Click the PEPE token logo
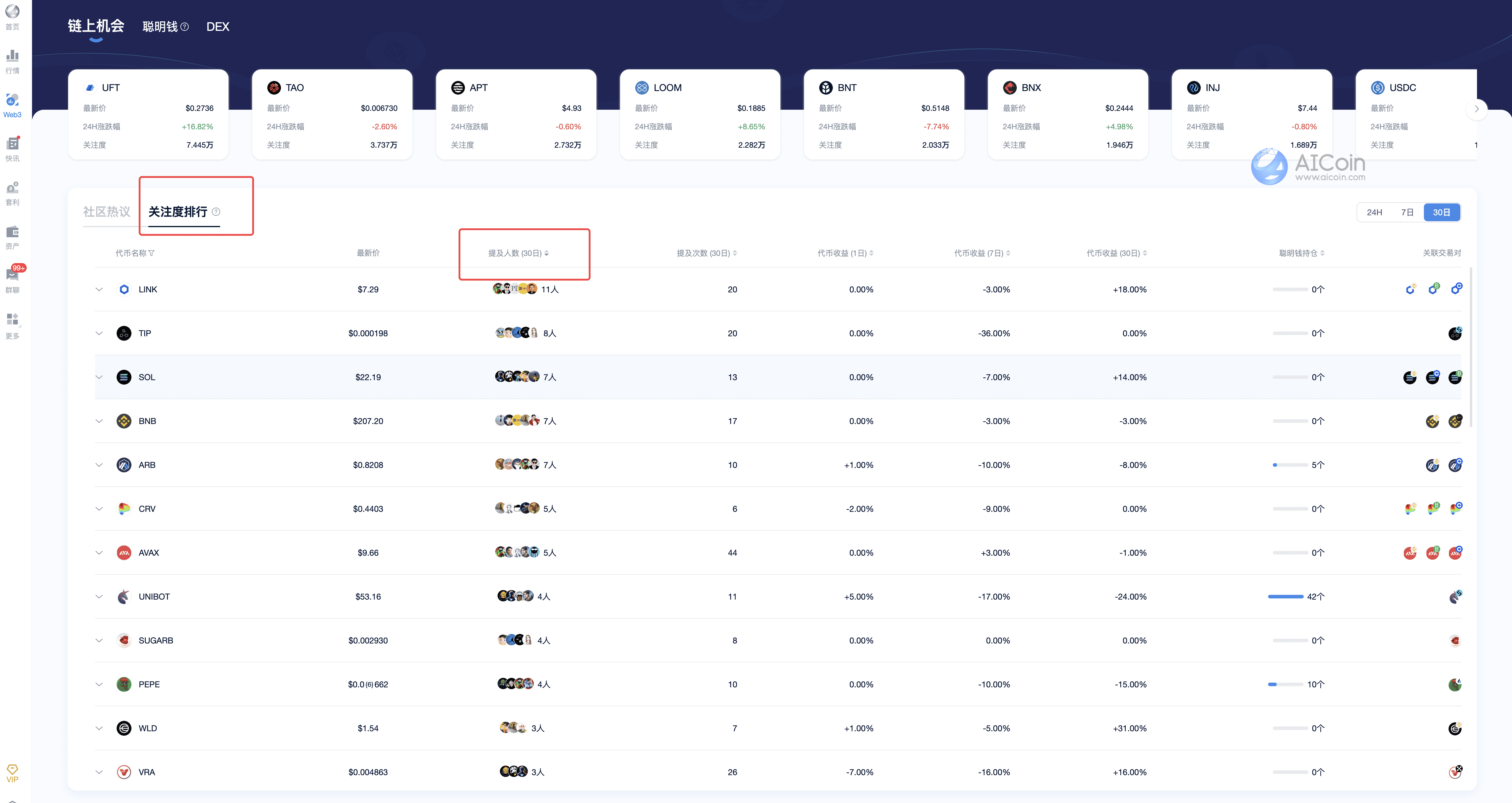The height and width of the screenshot is (803, 1512). tap(124, 684)
